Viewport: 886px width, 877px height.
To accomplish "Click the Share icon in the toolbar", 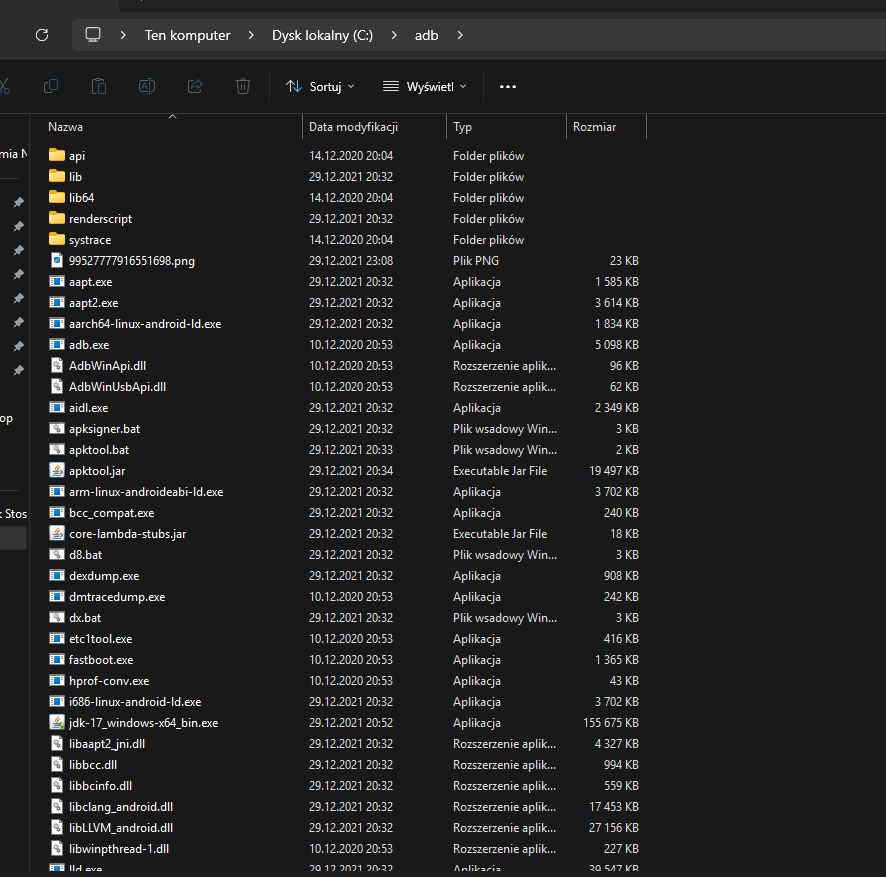I will [x=195, y=87].
